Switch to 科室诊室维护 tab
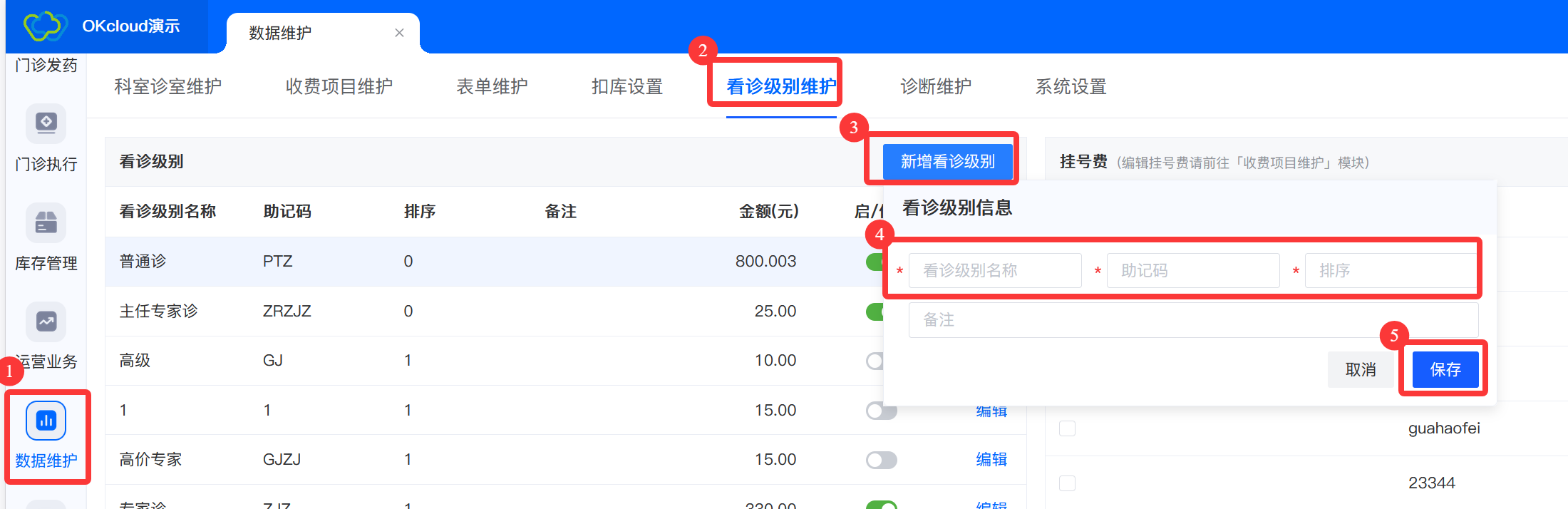 [x=167, y=87]
